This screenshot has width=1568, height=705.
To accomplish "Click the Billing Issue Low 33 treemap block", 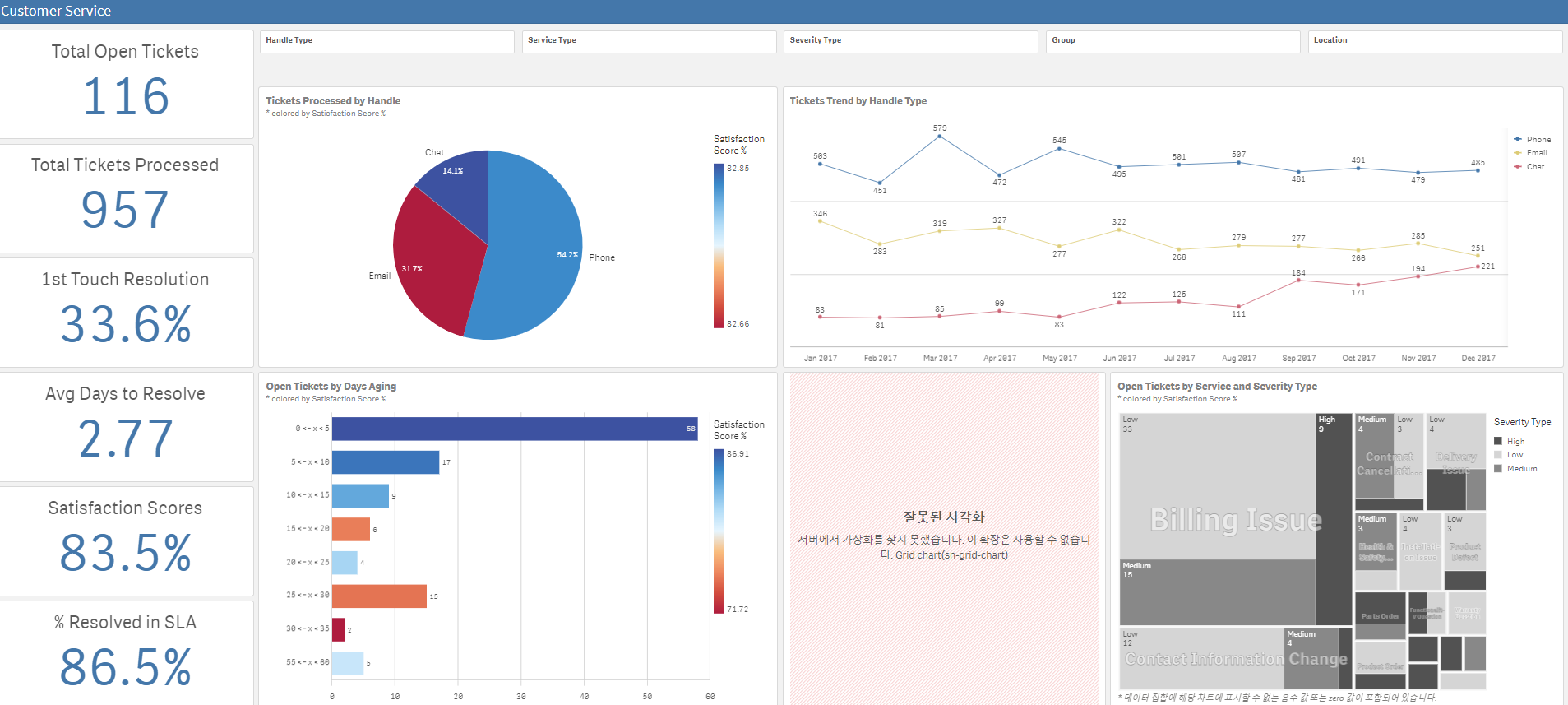I will click(x=1218, y=486).
